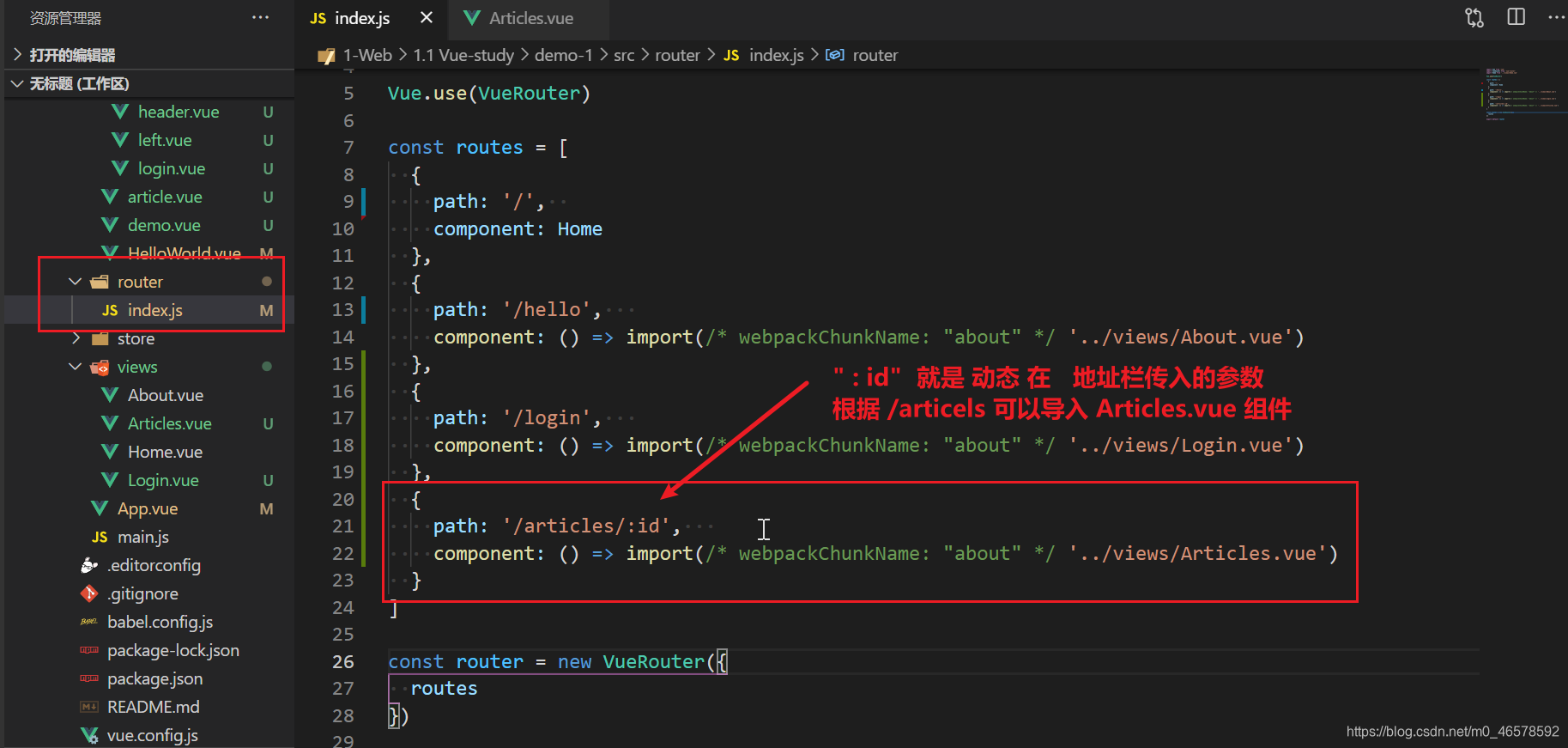The height and width of the screenshot is (748, 1568).
Task: Open demo.vue in the file tree
Action: click(164, 225)
